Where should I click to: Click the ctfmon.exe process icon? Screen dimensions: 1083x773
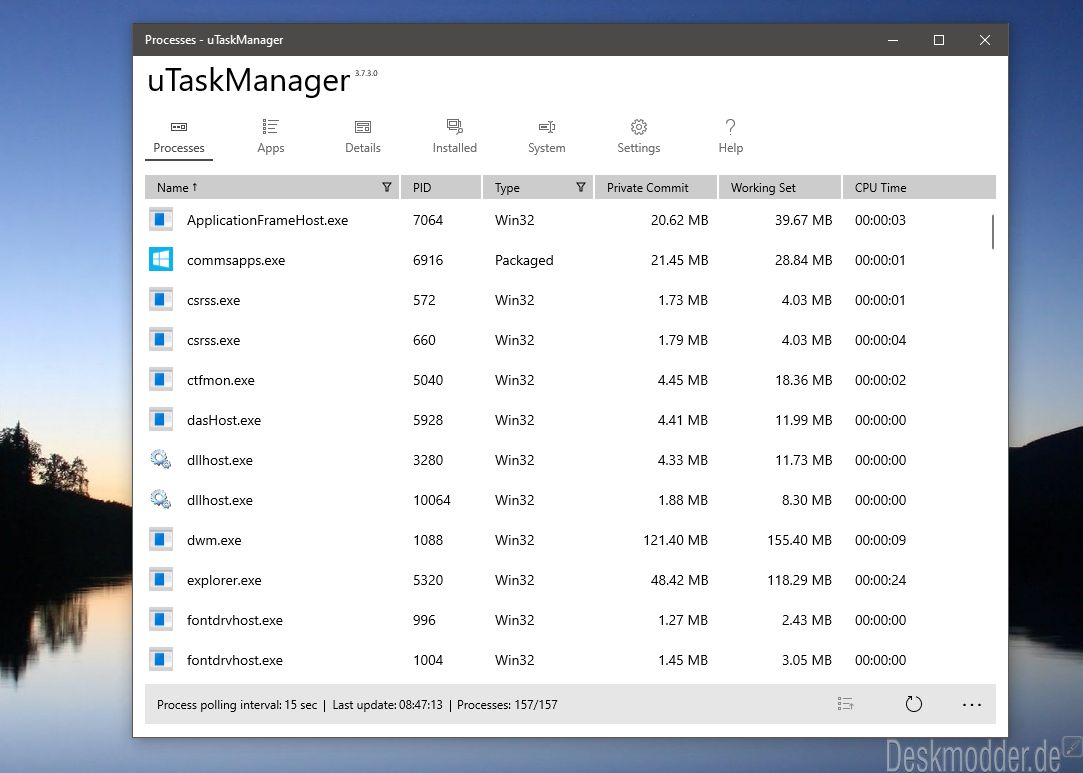(x=161, y=380)
